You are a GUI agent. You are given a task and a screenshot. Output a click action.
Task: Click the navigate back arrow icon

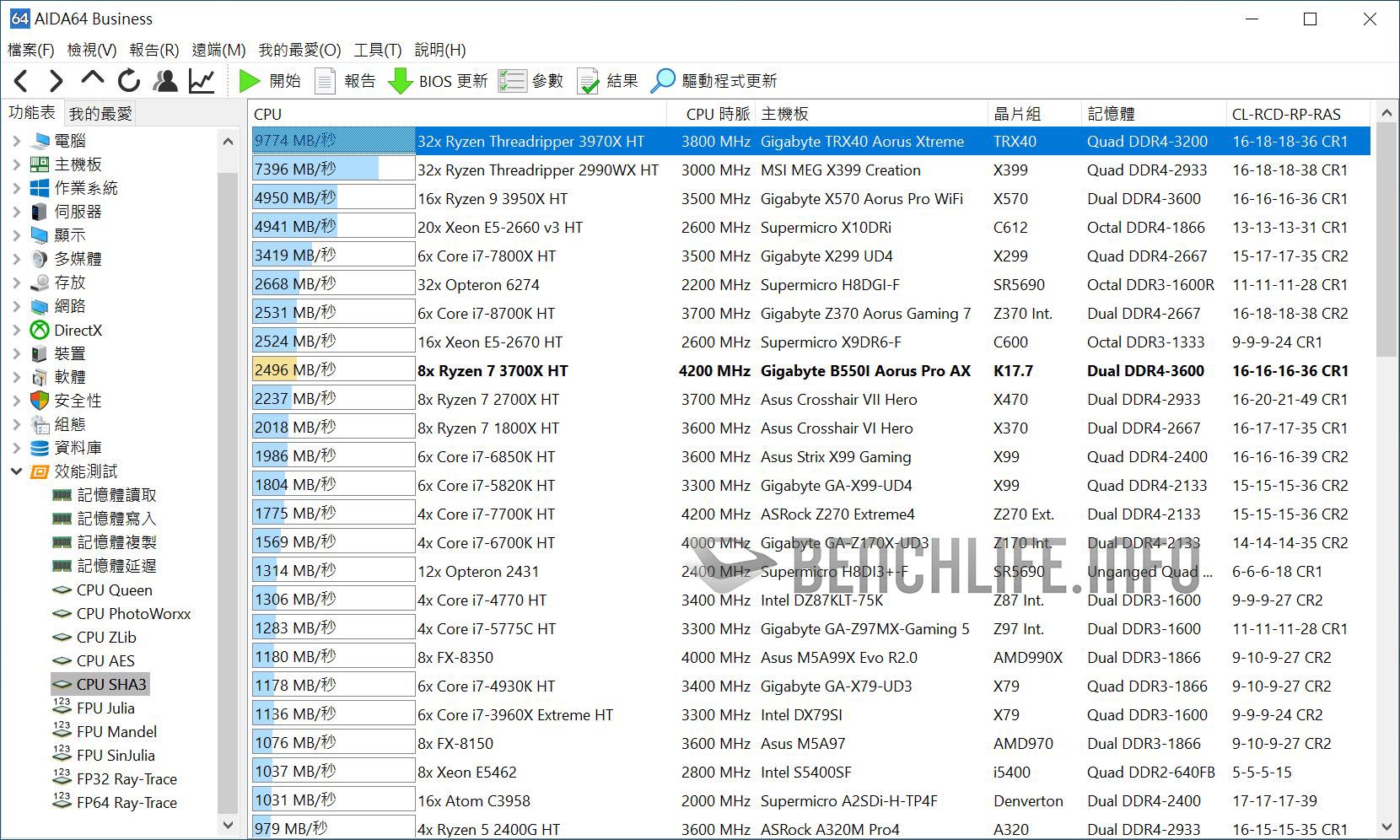22,81
